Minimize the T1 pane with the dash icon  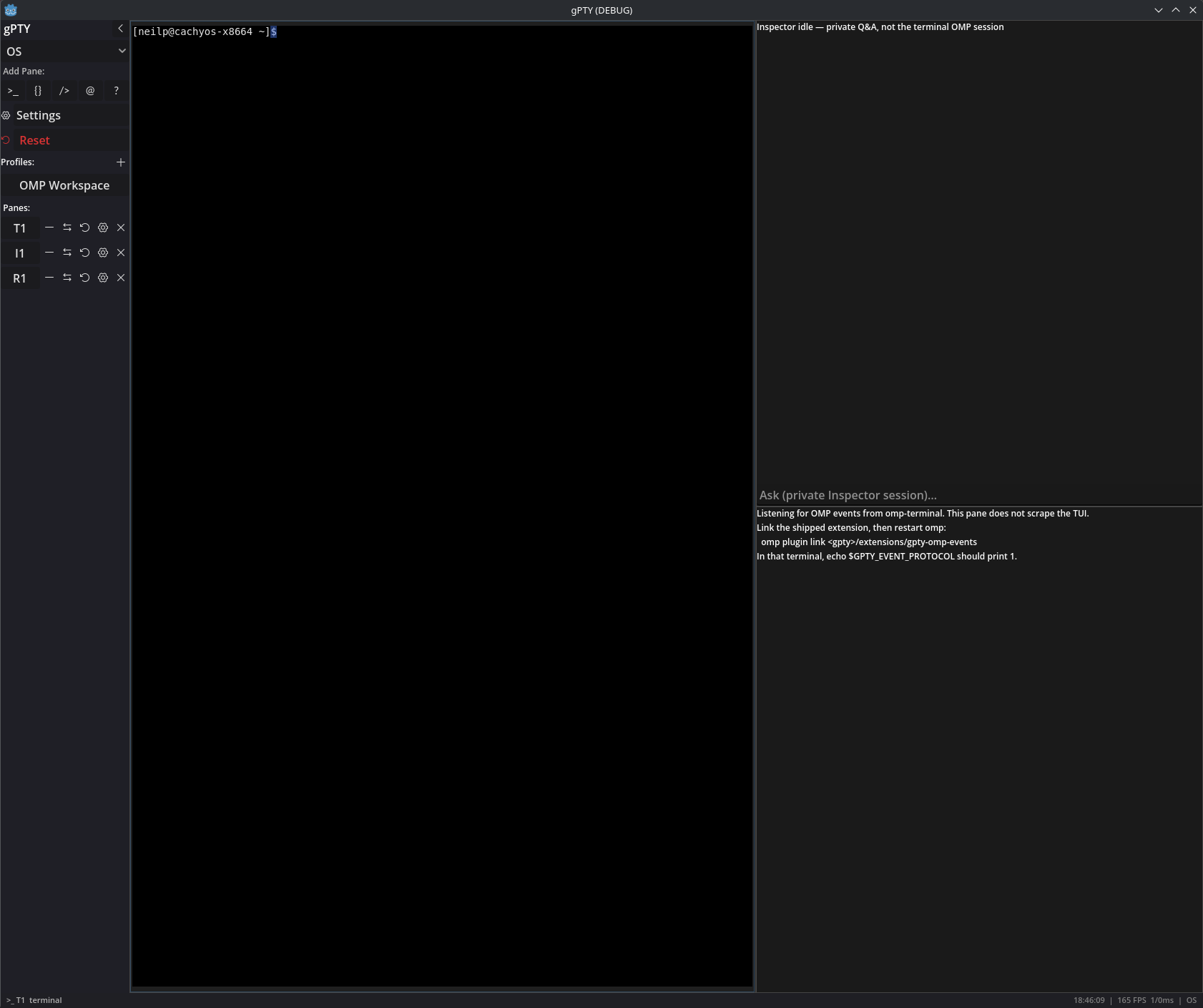(x=49, y=227)
